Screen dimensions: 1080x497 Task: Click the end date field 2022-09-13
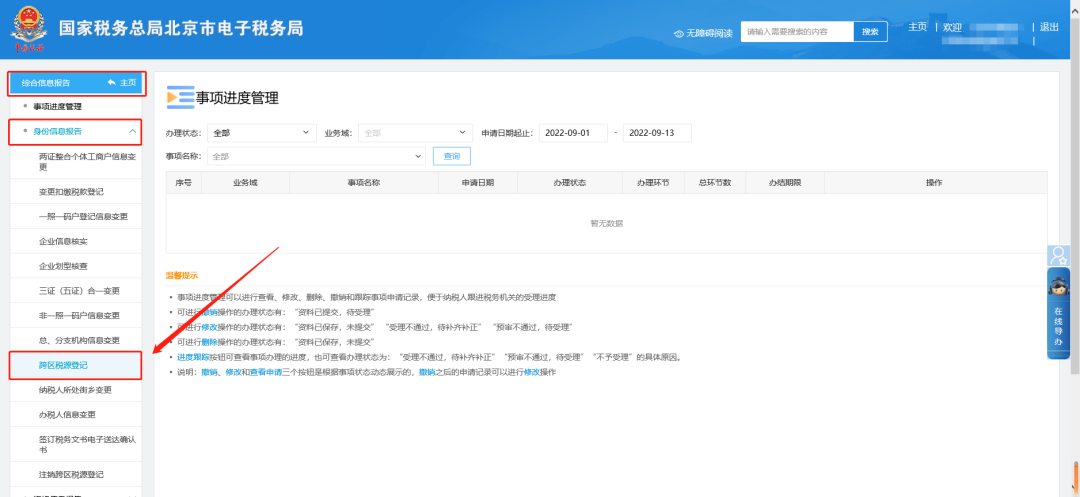pos(657,133)
